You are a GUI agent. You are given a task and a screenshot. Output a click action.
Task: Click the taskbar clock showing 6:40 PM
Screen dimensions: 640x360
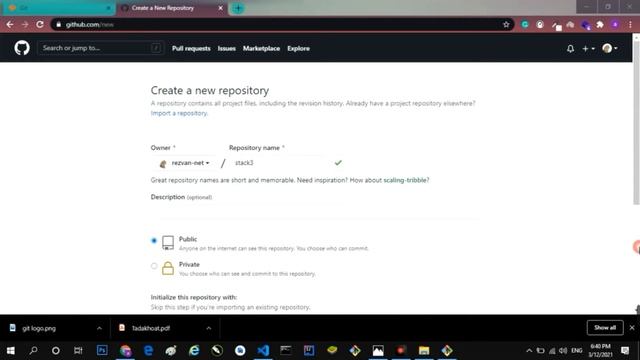point(600,351)
